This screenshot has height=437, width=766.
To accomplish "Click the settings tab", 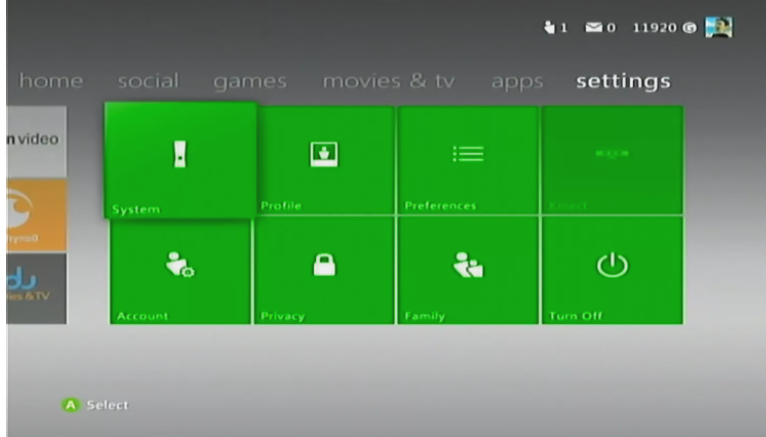I will pyautogui.click(x=623, y=82).
